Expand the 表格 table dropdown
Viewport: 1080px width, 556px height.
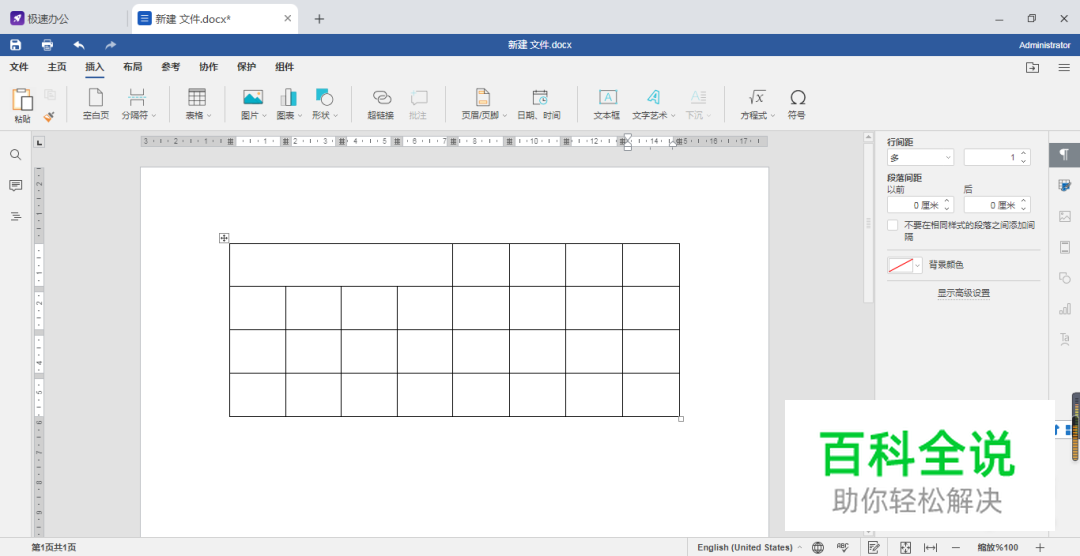click(198, 102)
